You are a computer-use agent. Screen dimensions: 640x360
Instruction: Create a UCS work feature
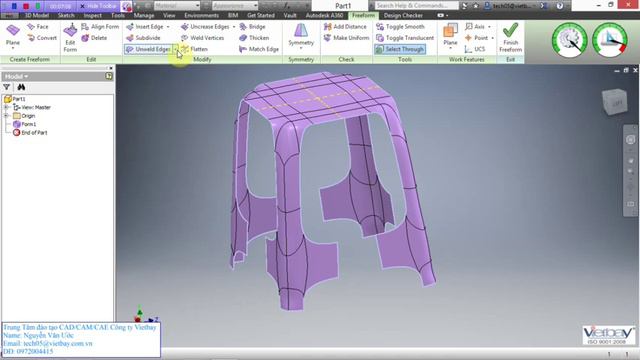(475, 49)
